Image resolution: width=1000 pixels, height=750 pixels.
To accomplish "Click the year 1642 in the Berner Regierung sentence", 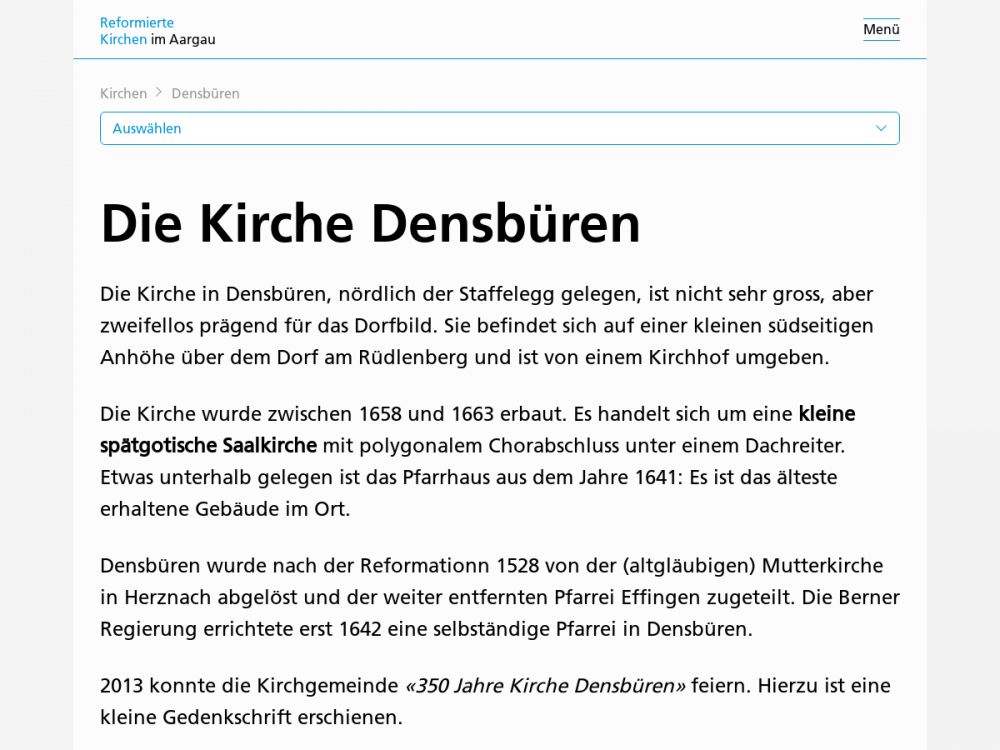I will coord(360,629).
